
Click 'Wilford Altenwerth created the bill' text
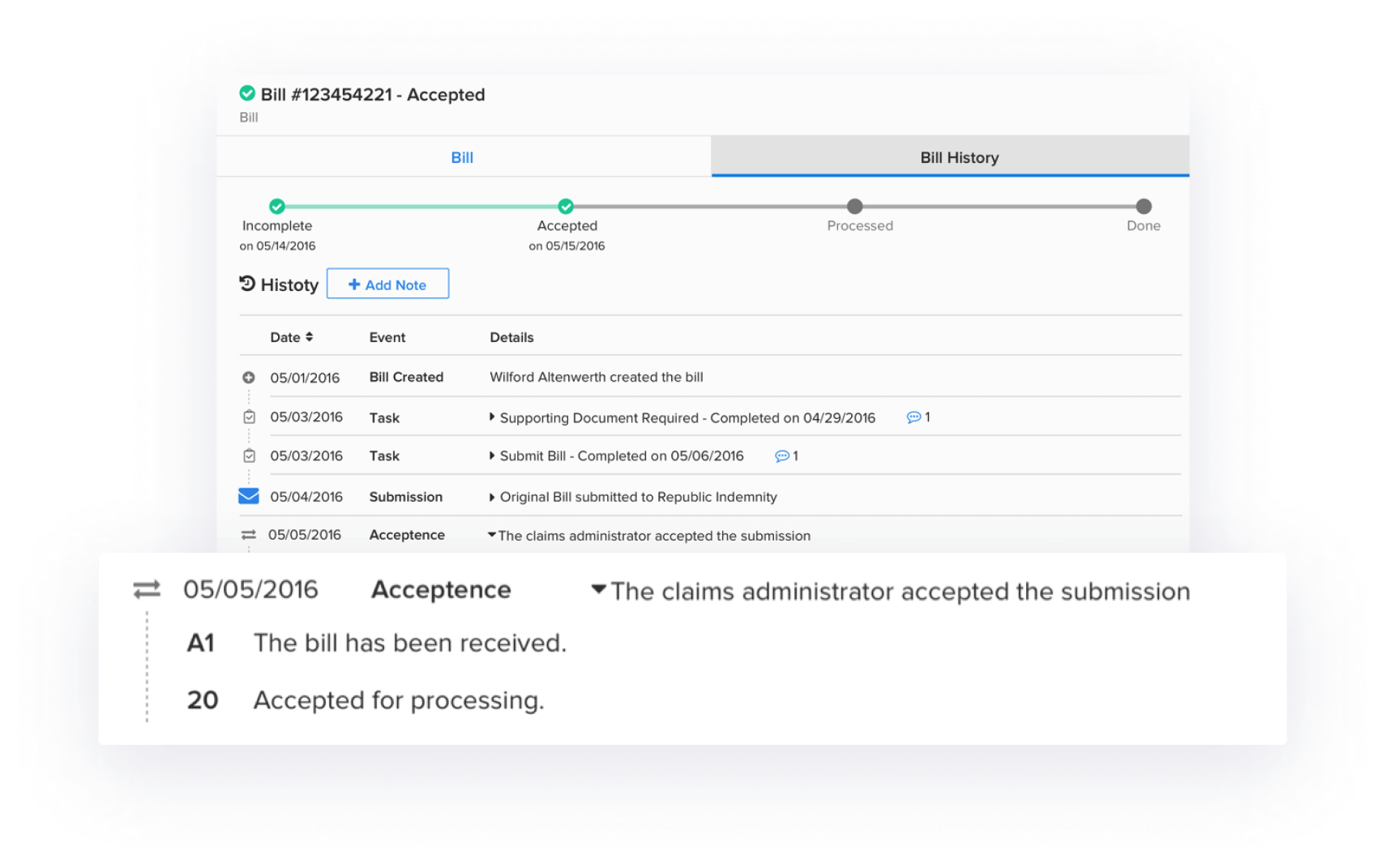point(596,377)
